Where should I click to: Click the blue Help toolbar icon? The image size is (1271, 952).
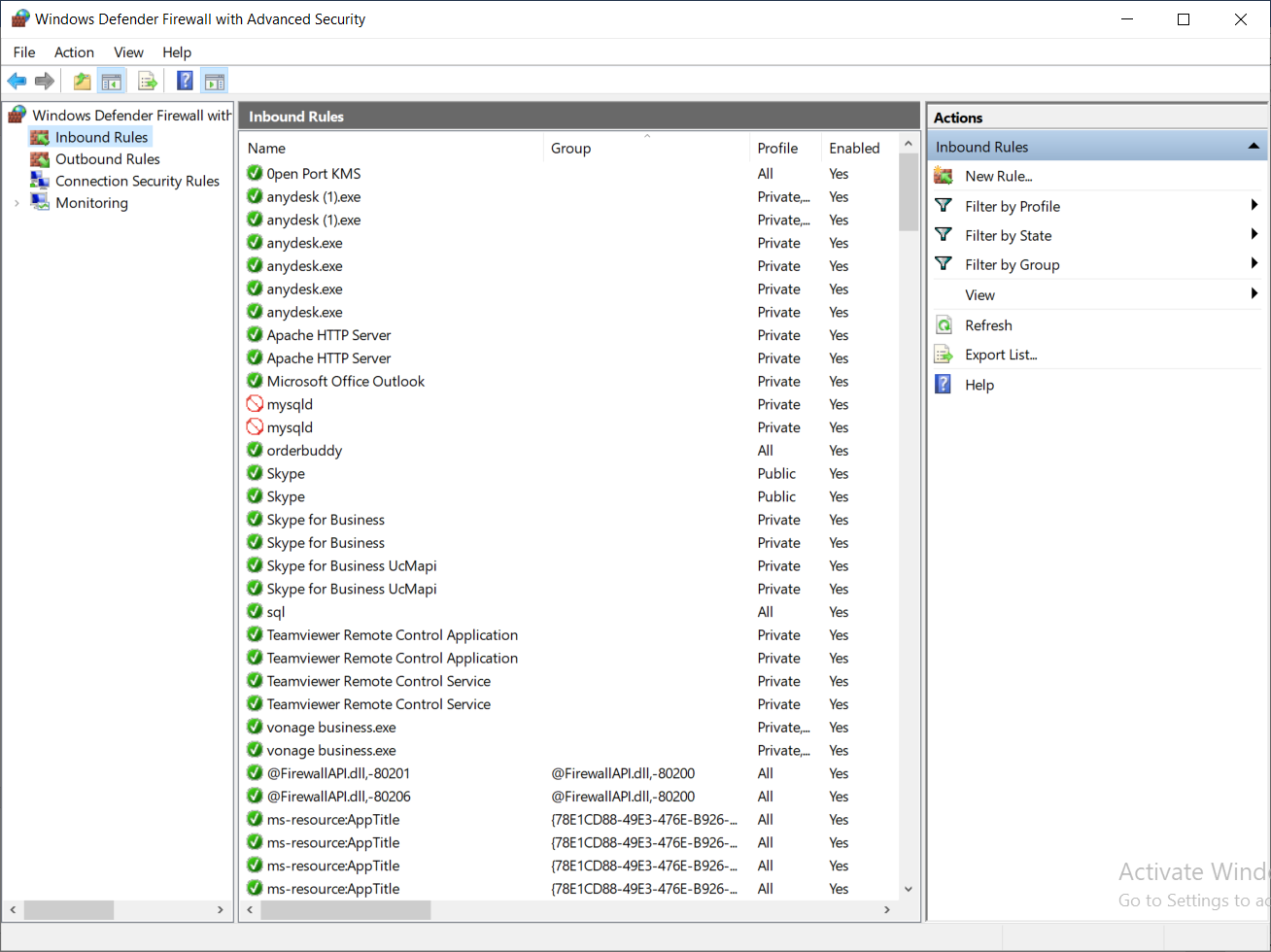pos(185,82)
